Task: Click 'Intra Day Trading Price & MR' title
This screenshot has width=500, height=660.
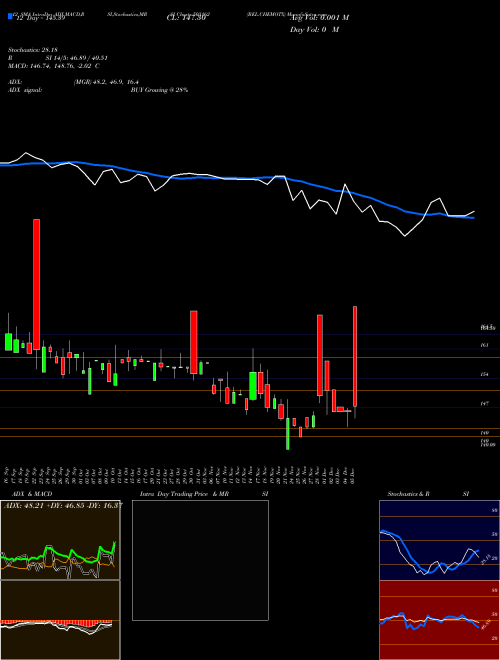Action: click(x=184, y=494)
